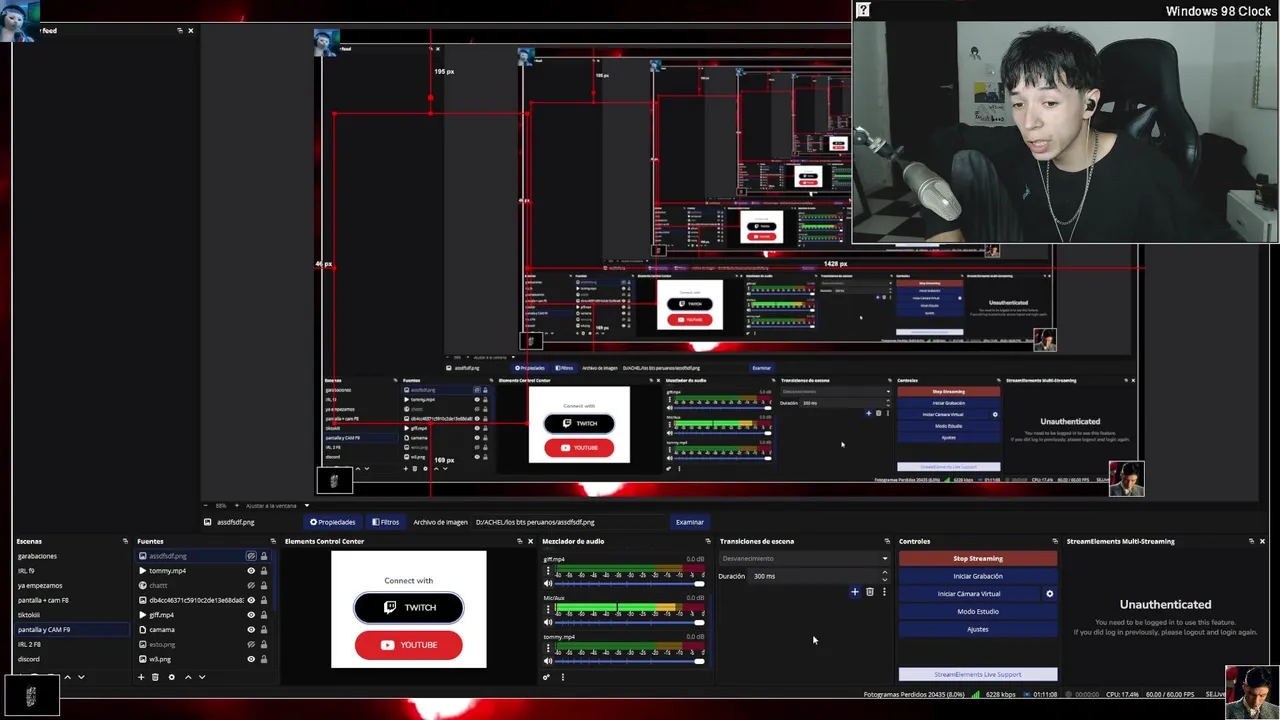Screen dimensions: 1280x720
Task: Toggle lock on tommy.mp4 source
Action: pyautogui.click(x=264, y=571)
